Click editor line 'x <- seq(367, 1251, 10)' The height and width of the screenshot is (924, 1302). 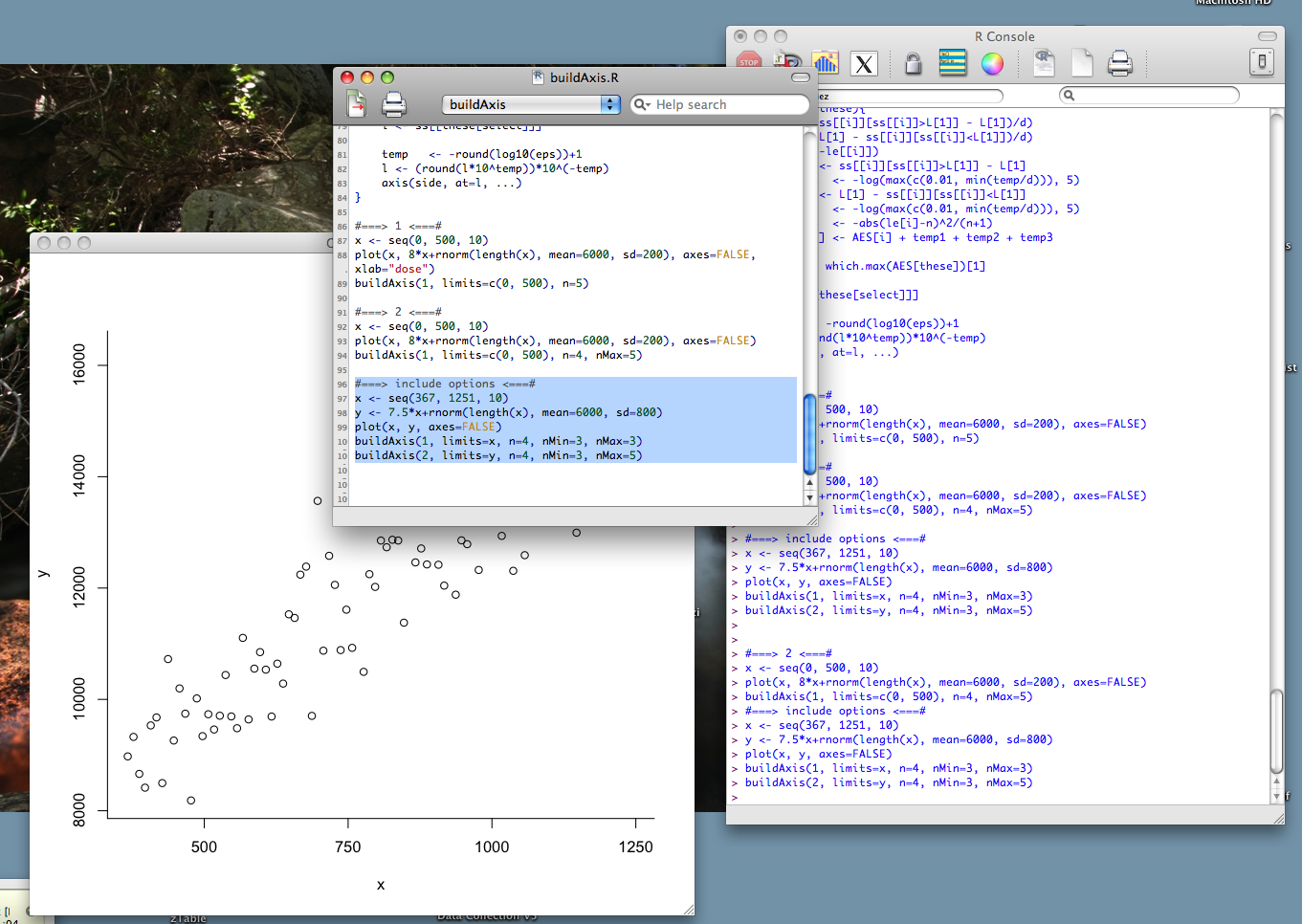point(431,398)
